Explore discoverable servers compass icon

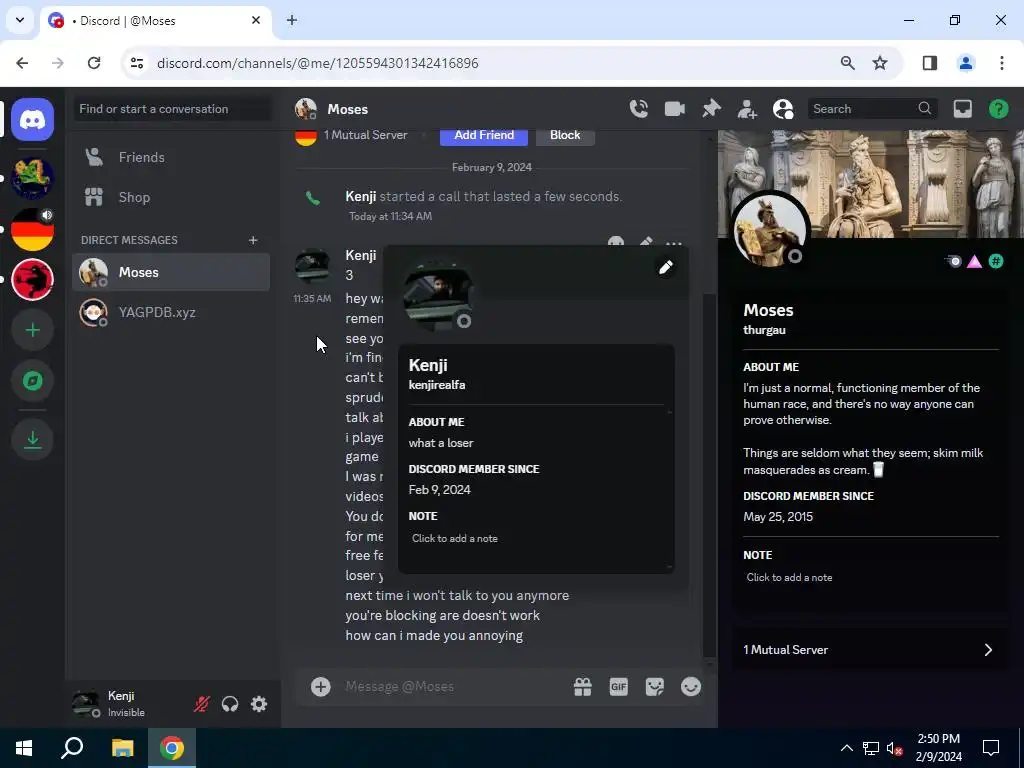(32, 381)
